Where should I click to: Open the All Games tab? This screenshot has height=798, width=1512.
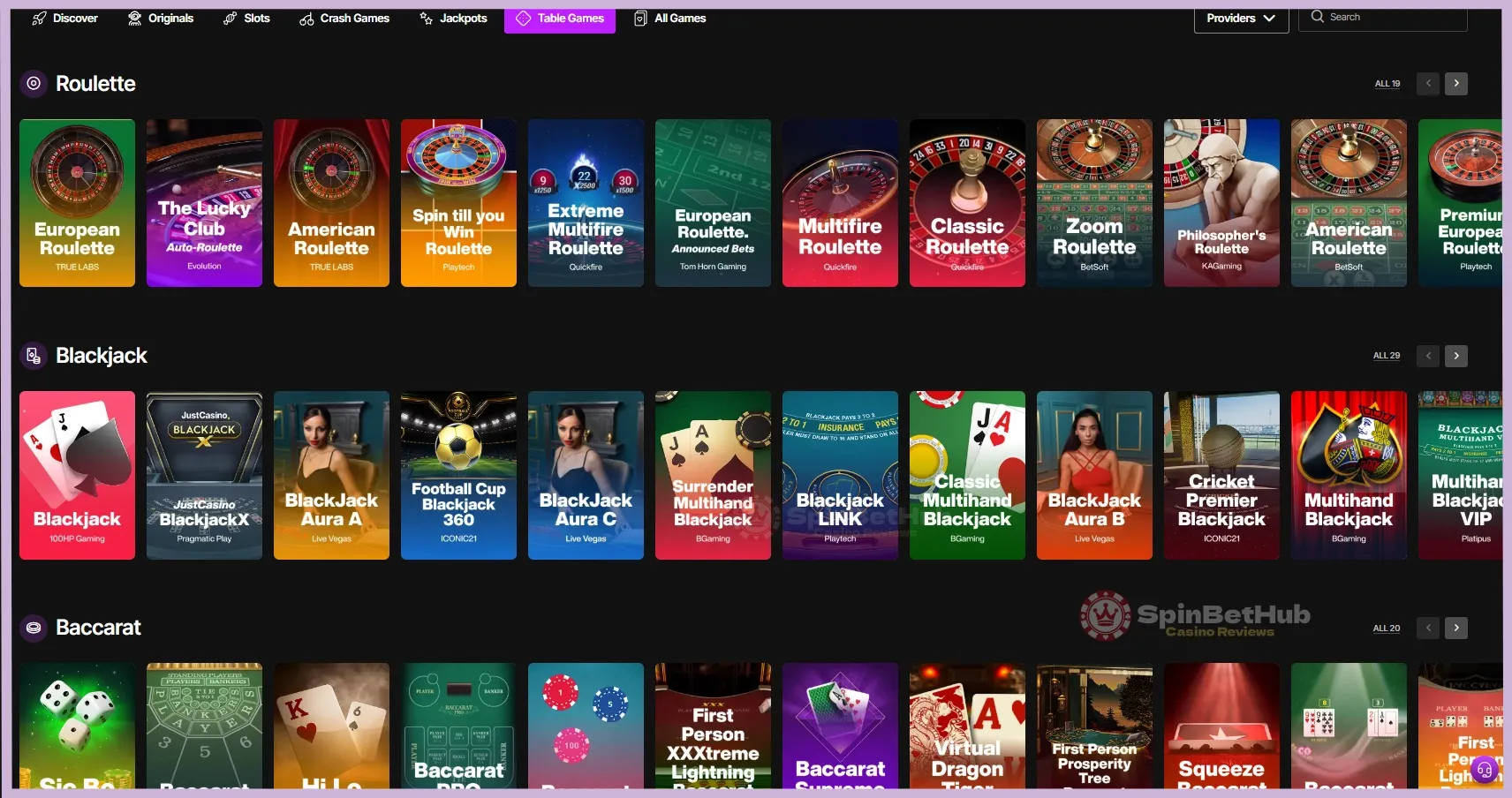click(x=670, y=18)
